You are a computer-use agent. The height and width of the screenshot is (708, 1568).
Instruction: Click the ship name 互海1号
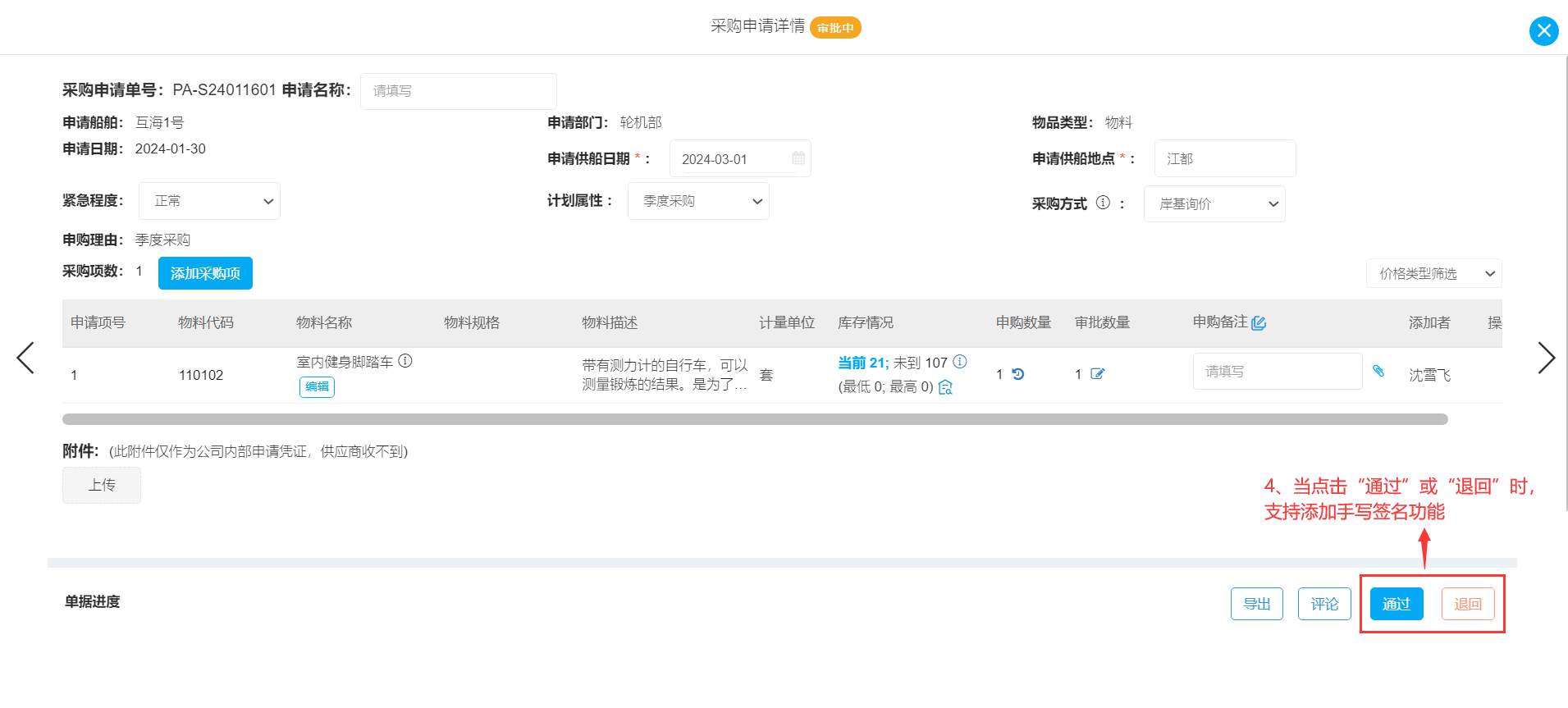[x=159, y=122]
